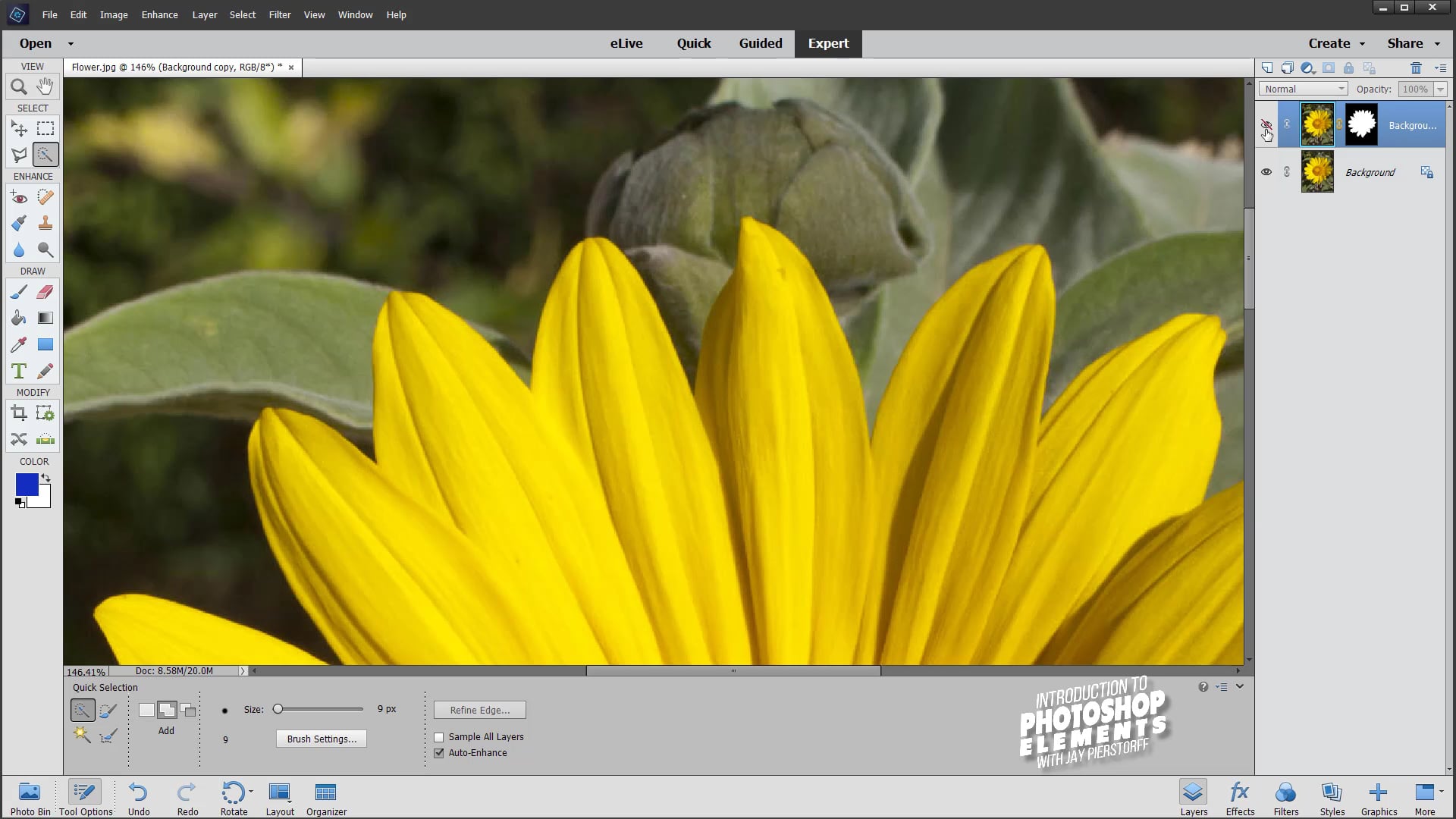
Task: Select the Clone Stamp tool
Action: (x=45, y=223)
